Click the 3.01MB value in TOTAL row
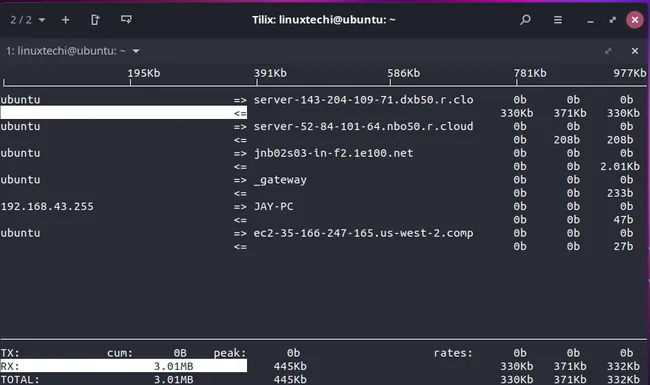650x385 pixels. click(x=173, y=380)
